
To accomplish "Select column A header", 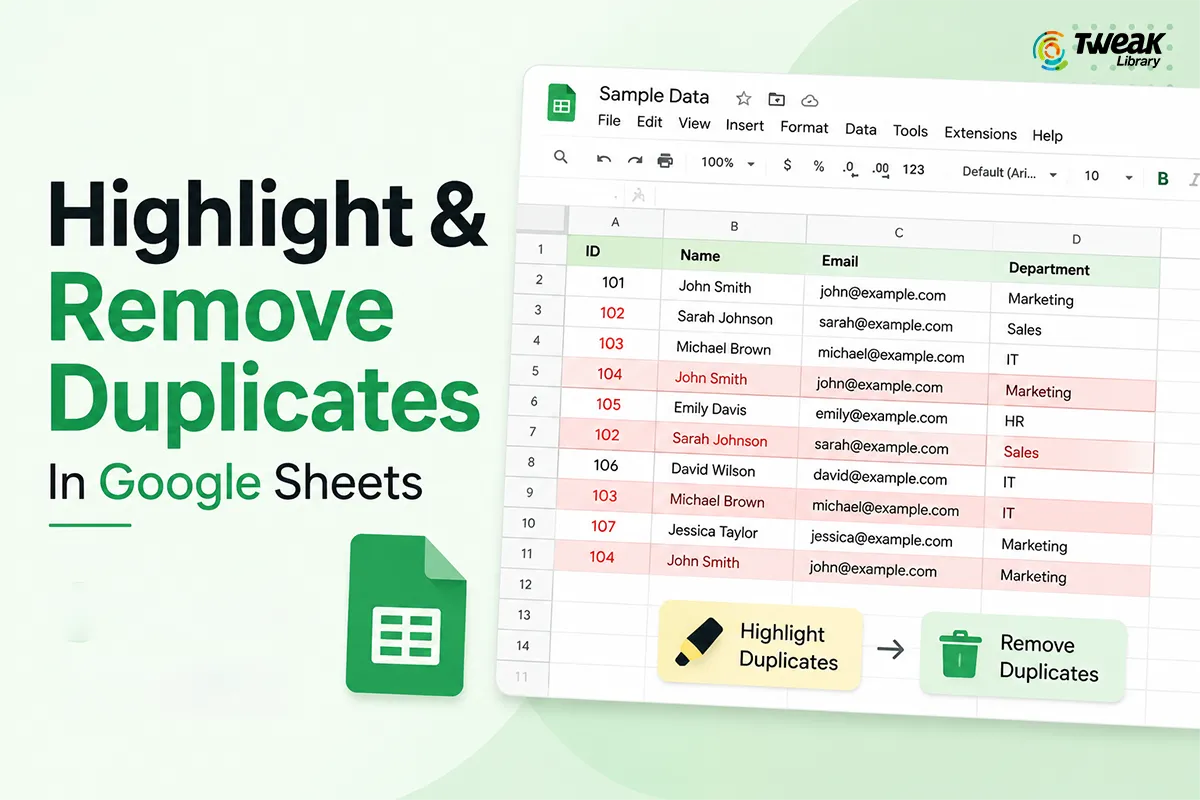I will pos(615,222).
